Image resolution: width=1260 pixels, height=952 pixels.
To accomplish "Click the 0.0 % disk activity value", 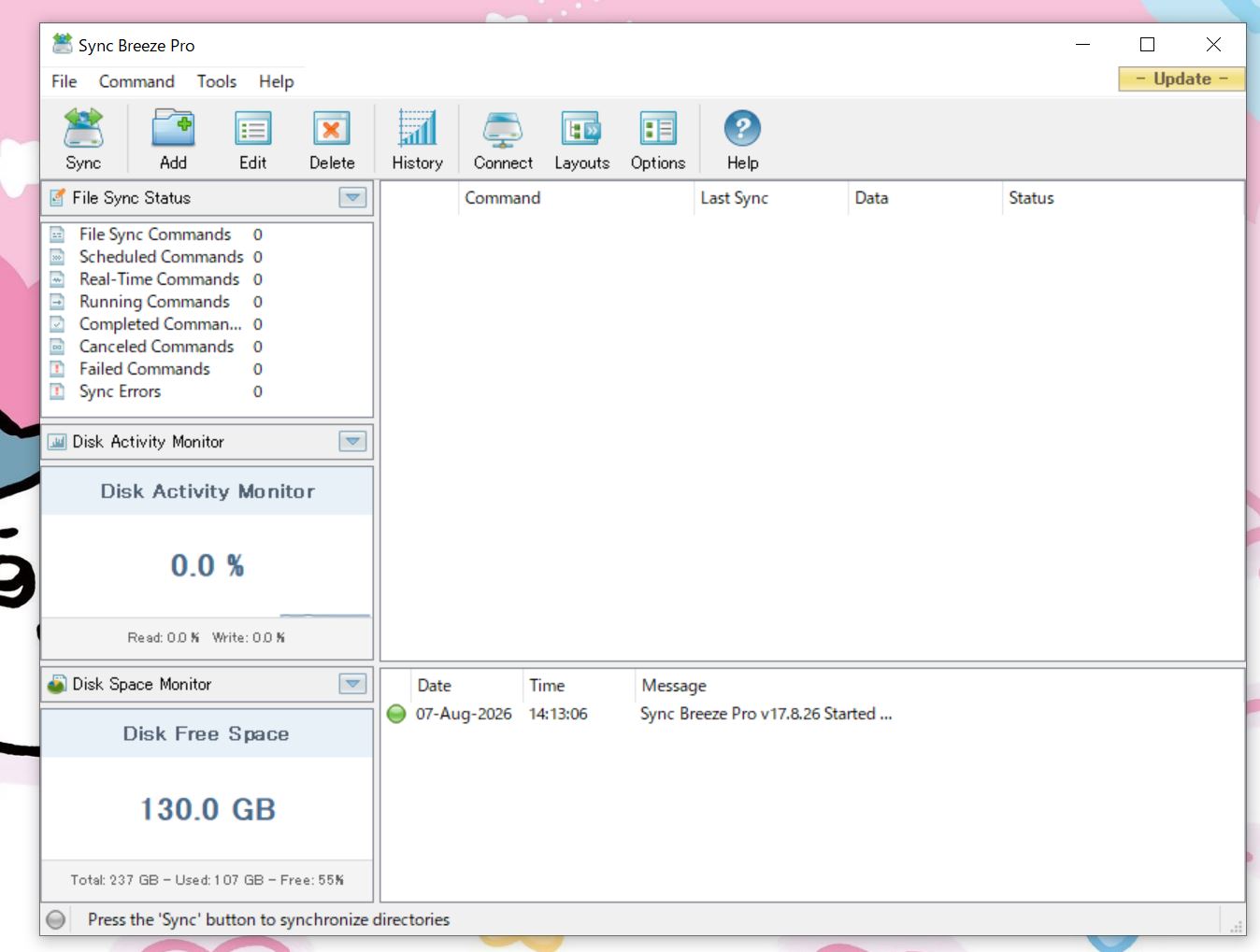I will [x=207, y=565].
